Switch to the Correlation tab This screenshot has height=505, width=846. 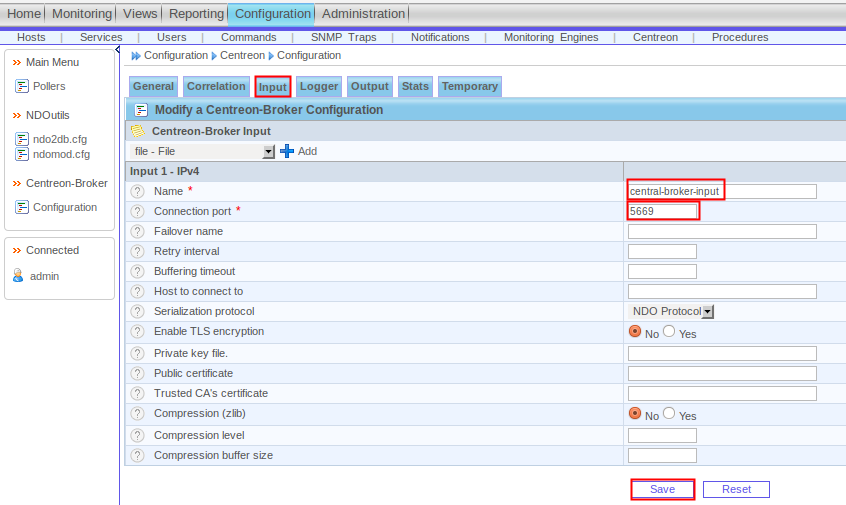tap(216, 86)
